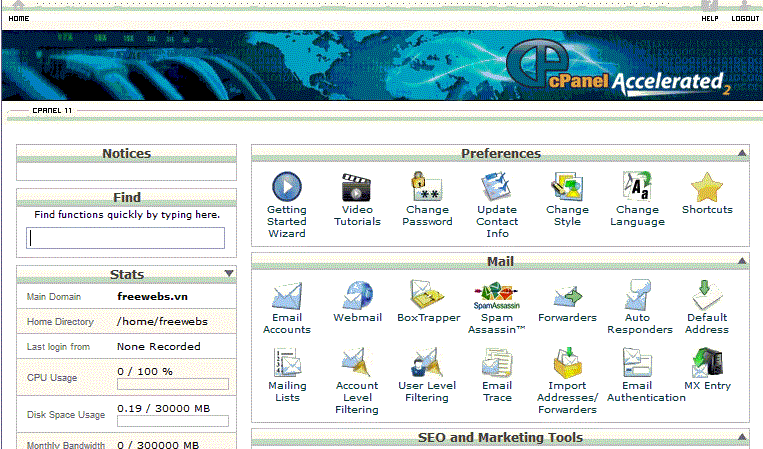Collapse the SEO and Marketing Tools section
The height and width of the screenshot is (449, 763).
[741, 437]
